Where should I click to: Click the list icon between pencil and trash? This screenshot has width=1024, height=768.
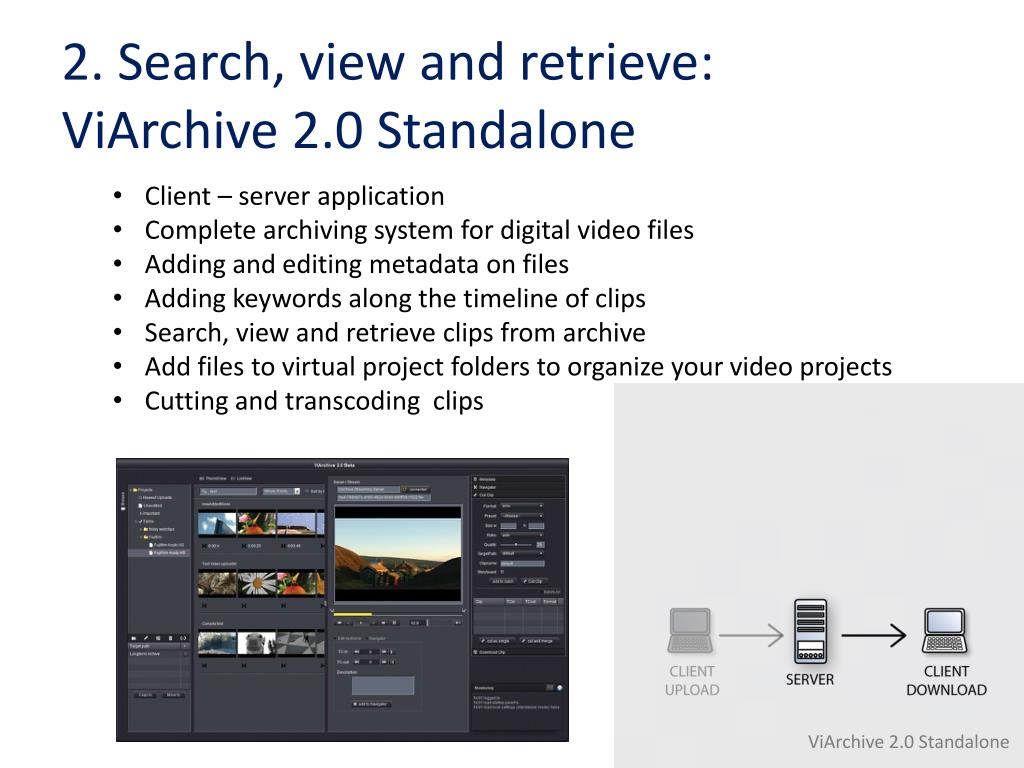pyautogui.click(x=158, y=638)
